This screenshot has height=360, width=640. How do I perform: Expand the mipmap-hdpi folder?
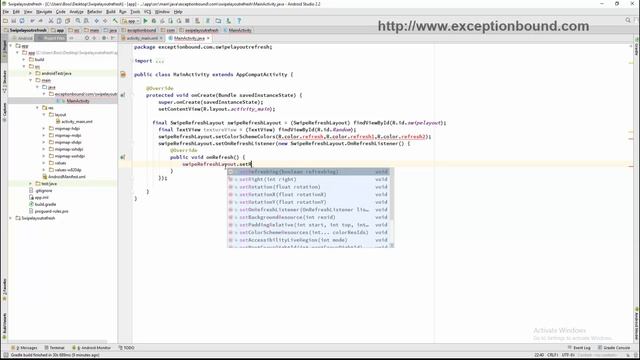44,129
